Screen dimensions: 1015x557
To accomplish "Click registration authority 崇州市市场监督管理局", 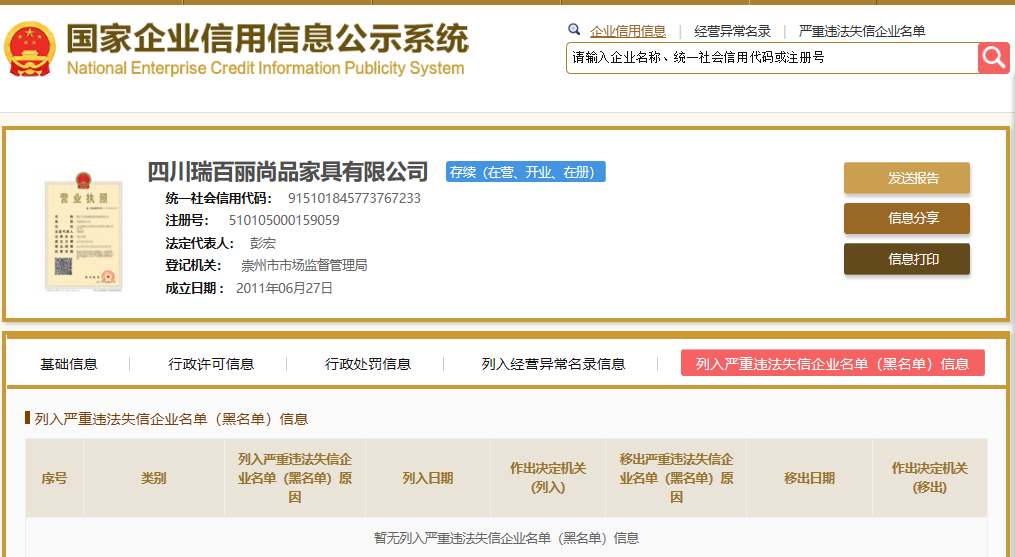I will pos(304,266).
